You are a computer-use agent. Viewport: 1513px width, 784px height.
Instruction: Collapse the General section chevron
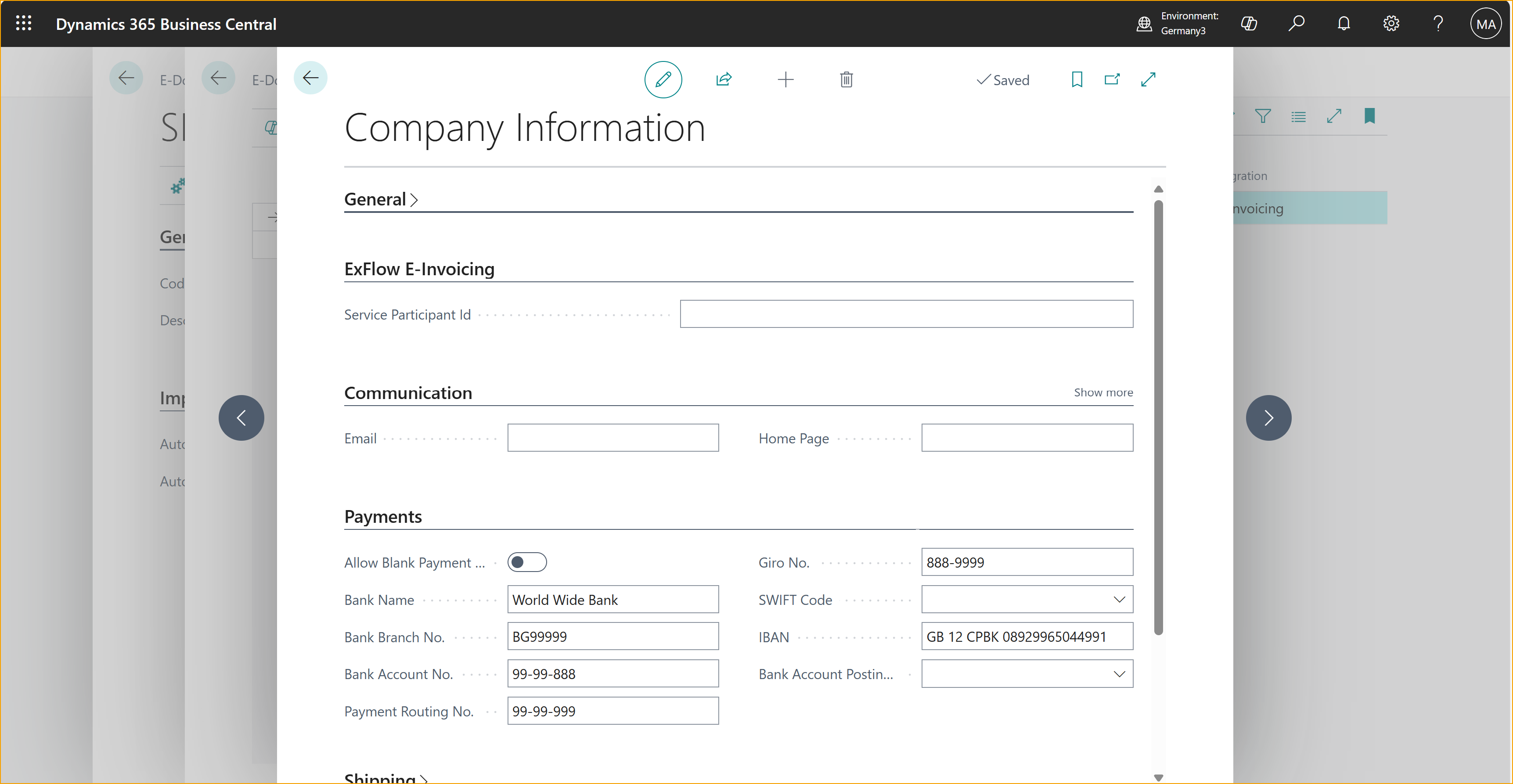(414, 200)
